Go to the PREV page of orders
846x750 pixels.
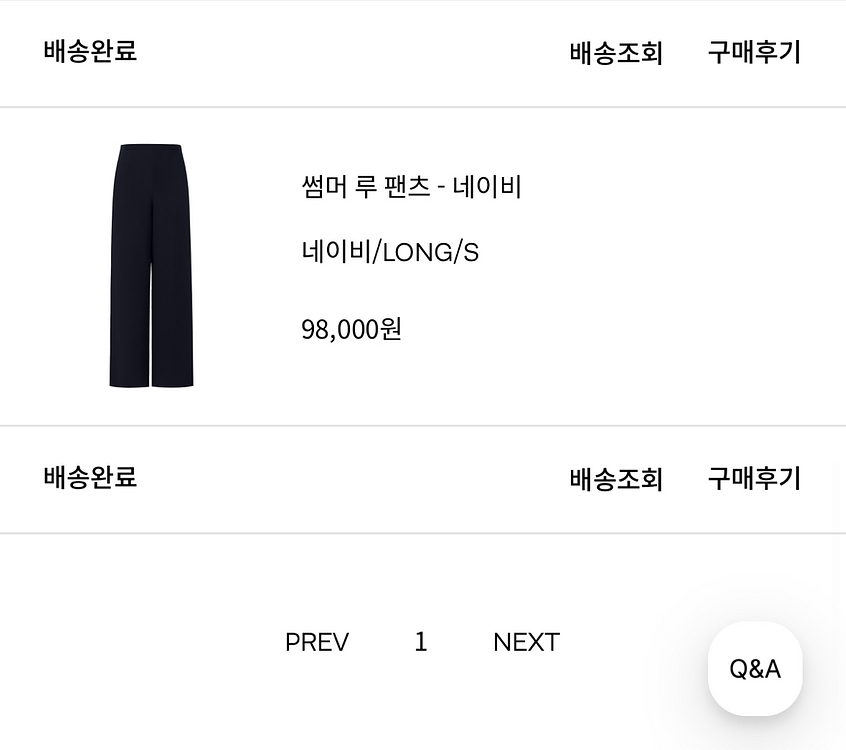click(316, 642)
